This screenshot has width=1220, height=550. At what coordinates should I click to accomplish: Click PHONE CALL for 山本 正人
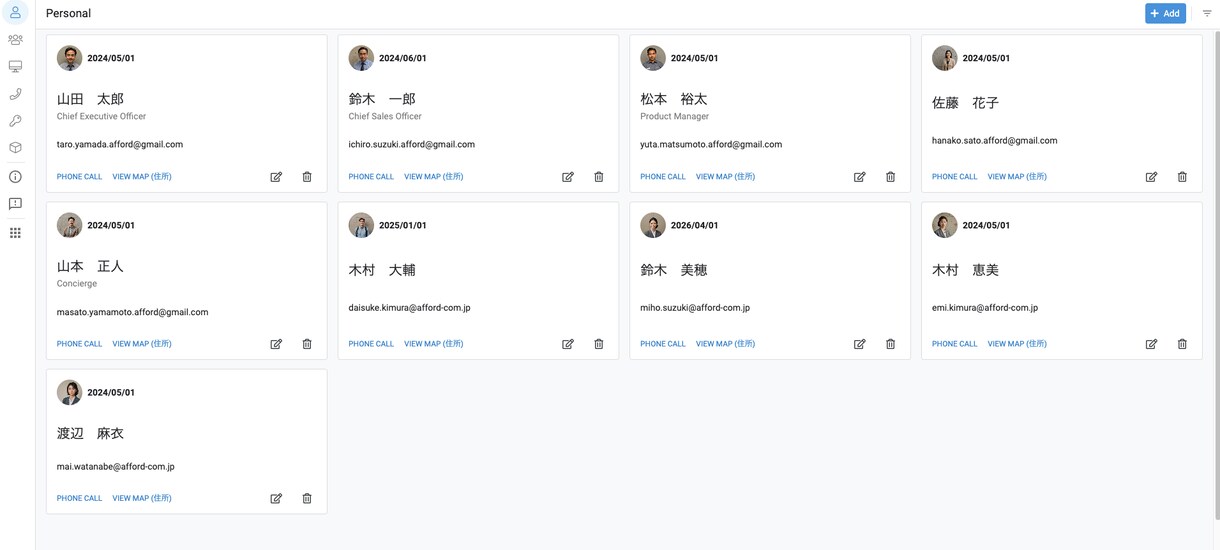(x=79, y=344)
